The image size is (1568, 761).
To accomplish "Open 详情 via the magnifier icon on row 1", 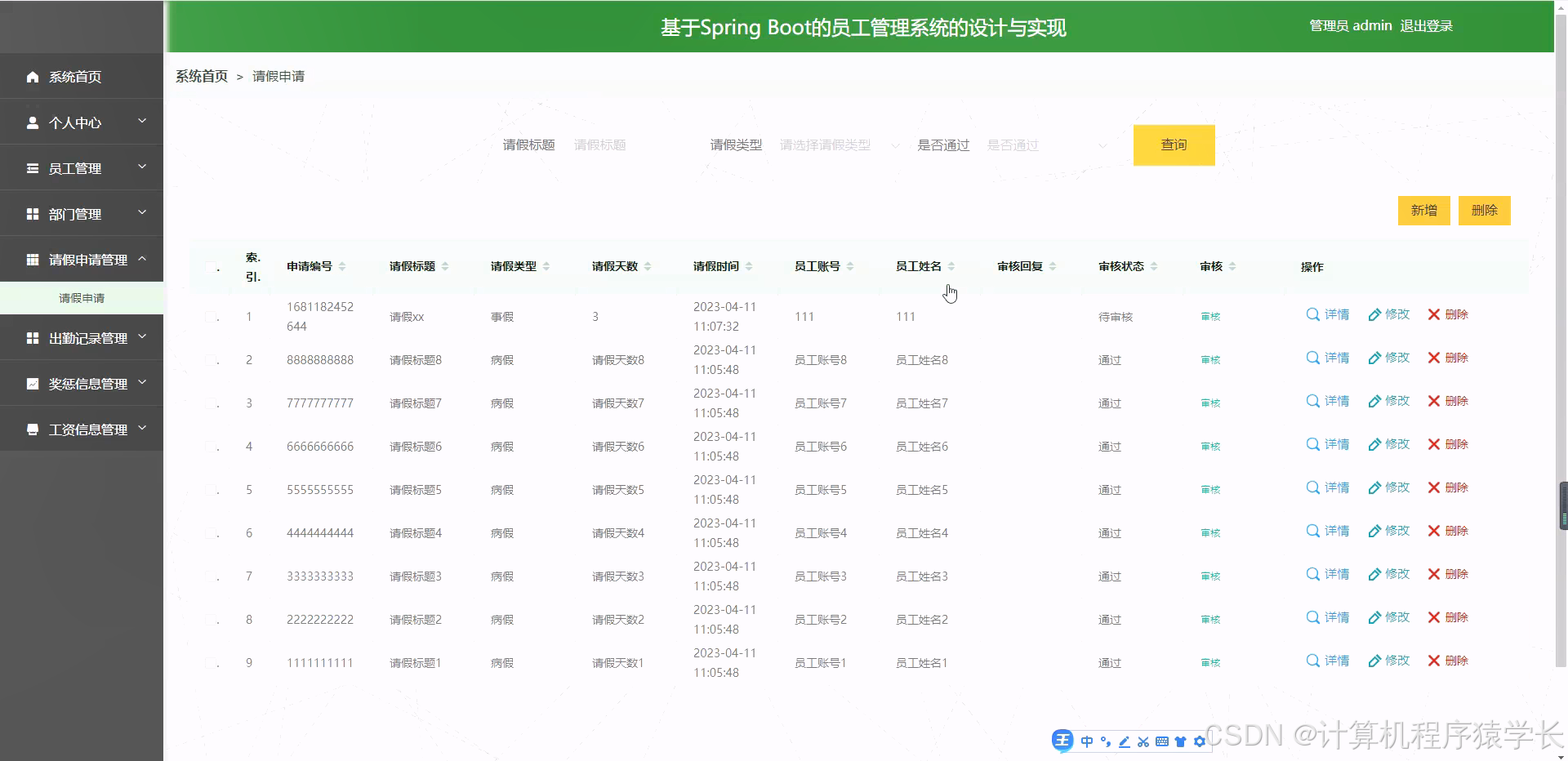I will tap(1312, 314).
